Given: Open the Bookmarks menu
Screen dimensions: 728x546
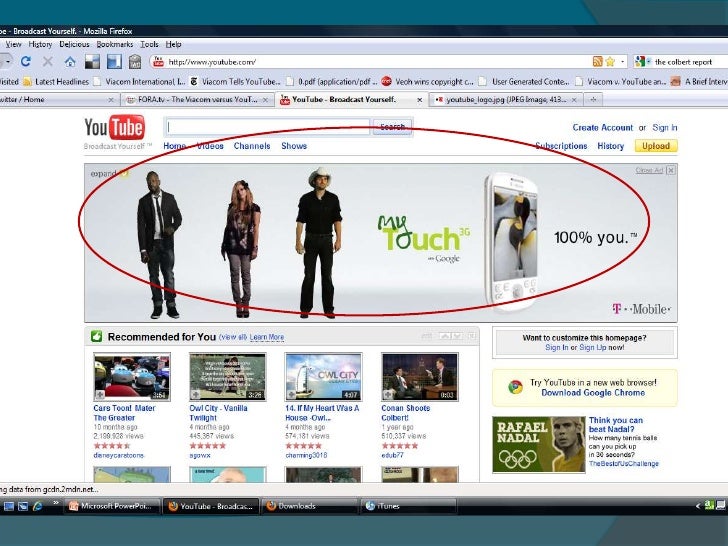Looking at the screenshot, I should 115,44.
